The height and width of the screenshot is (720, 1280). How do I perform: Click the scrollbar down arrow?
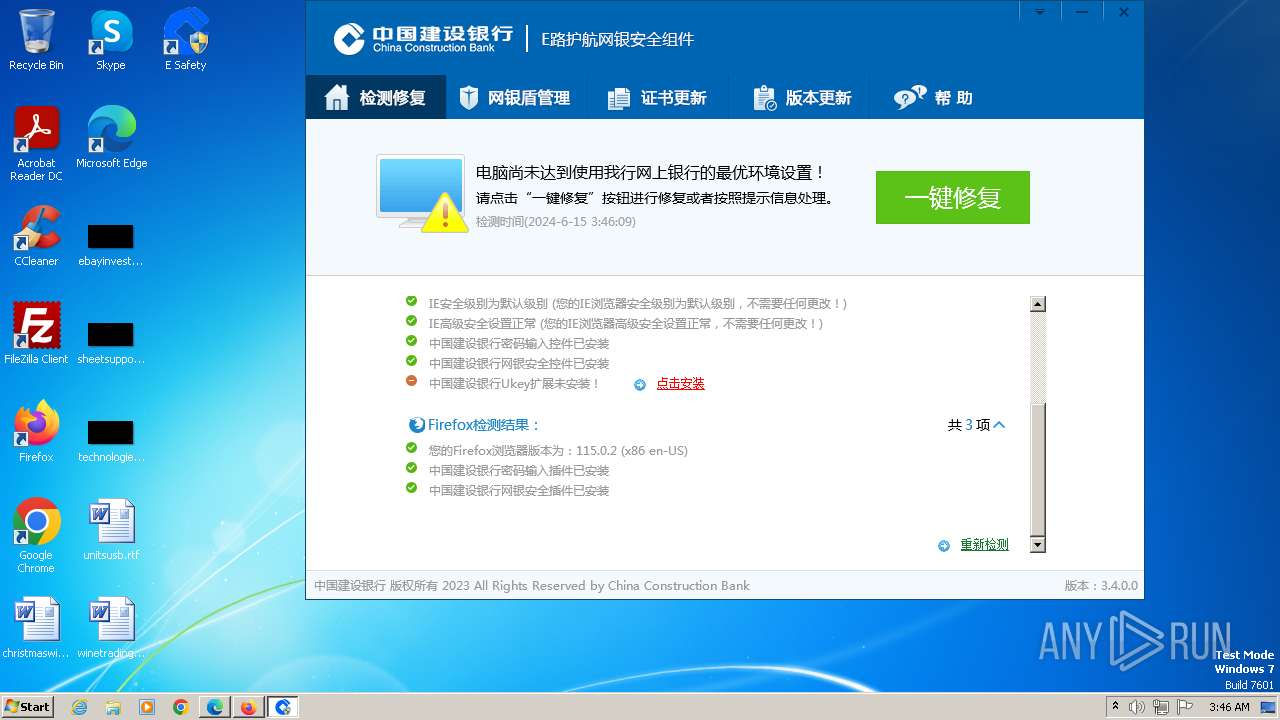click(1038, 545)
